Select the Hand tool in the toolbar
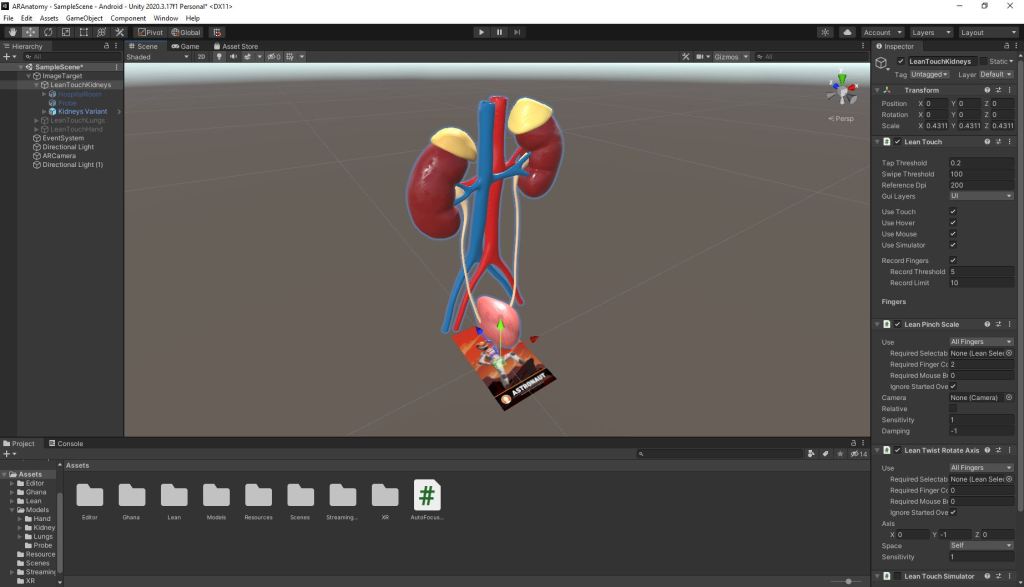The height and width of the screenshot is (587, 1024). click(x=12, y=32)
